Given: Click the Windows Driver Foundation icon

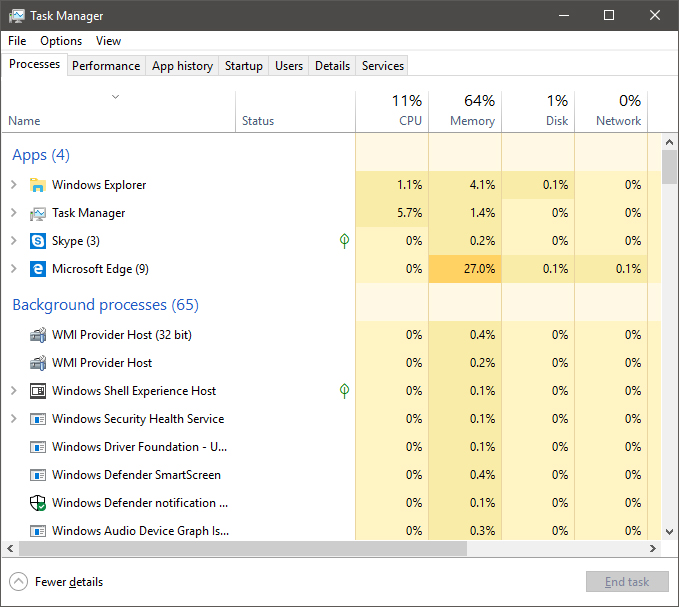Looking at the screenshot, I should point(38,447).
